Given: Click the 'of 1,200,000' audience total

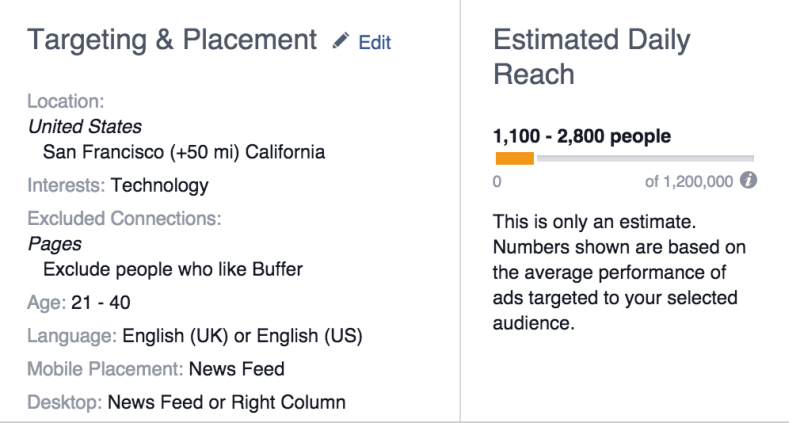Looking at the screenshot, I should [689, 182].
